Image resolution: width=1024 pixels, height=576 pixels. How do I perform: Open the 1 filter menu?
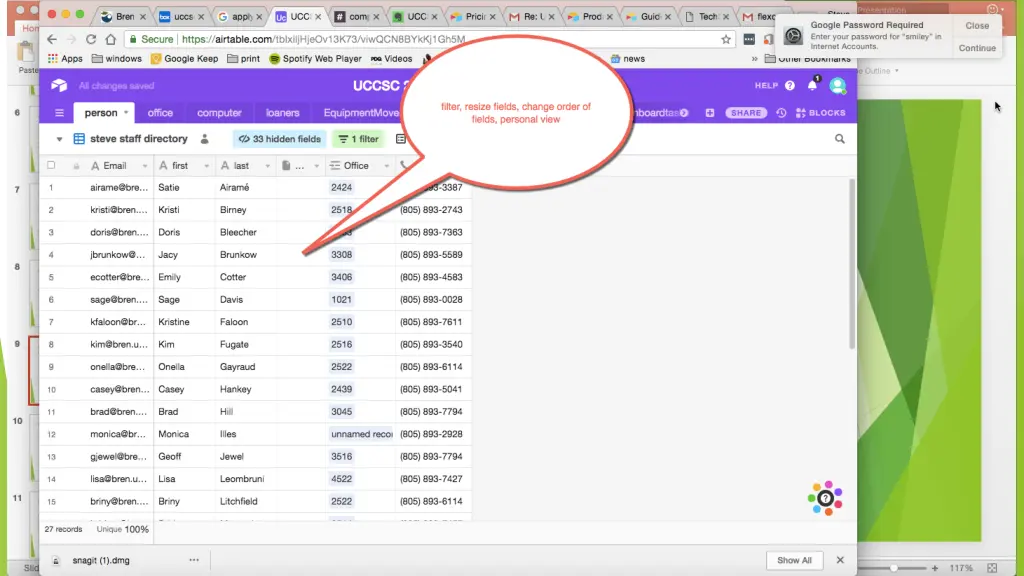pos(359,138)
